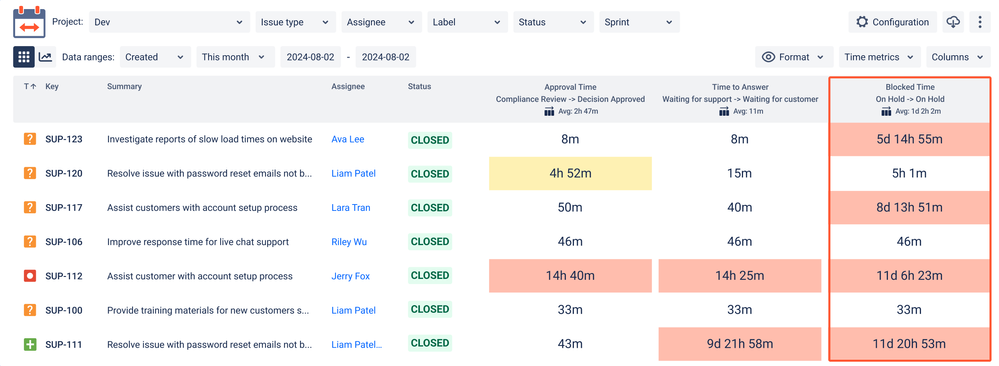The width and height of the screenshot is (999, 366).
Task: Click the question-type icon for SUP-120
Action: coord(29,173)
